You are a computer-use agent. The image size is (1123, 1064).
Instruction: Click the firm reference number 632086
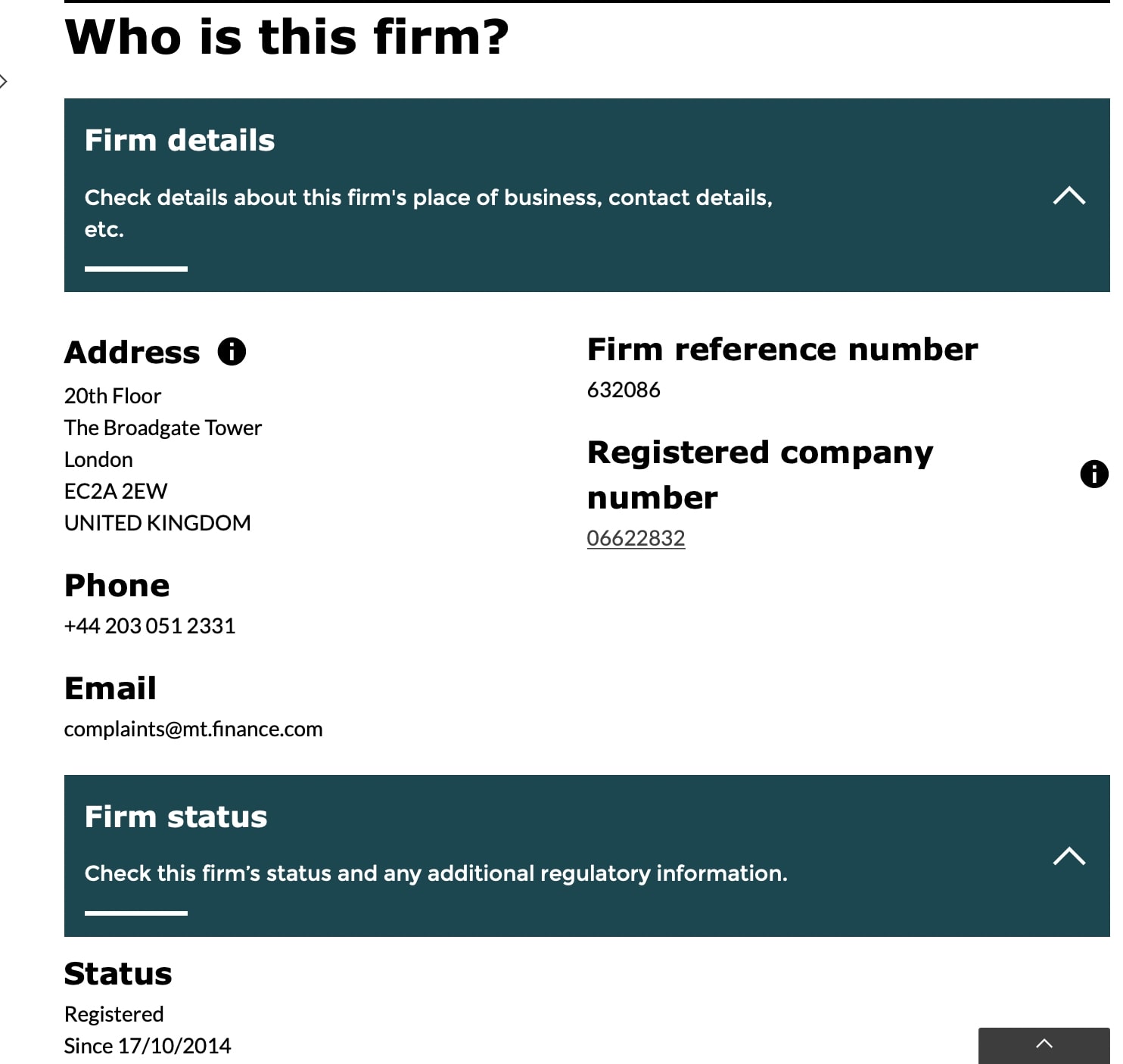(x=624, y=390)
